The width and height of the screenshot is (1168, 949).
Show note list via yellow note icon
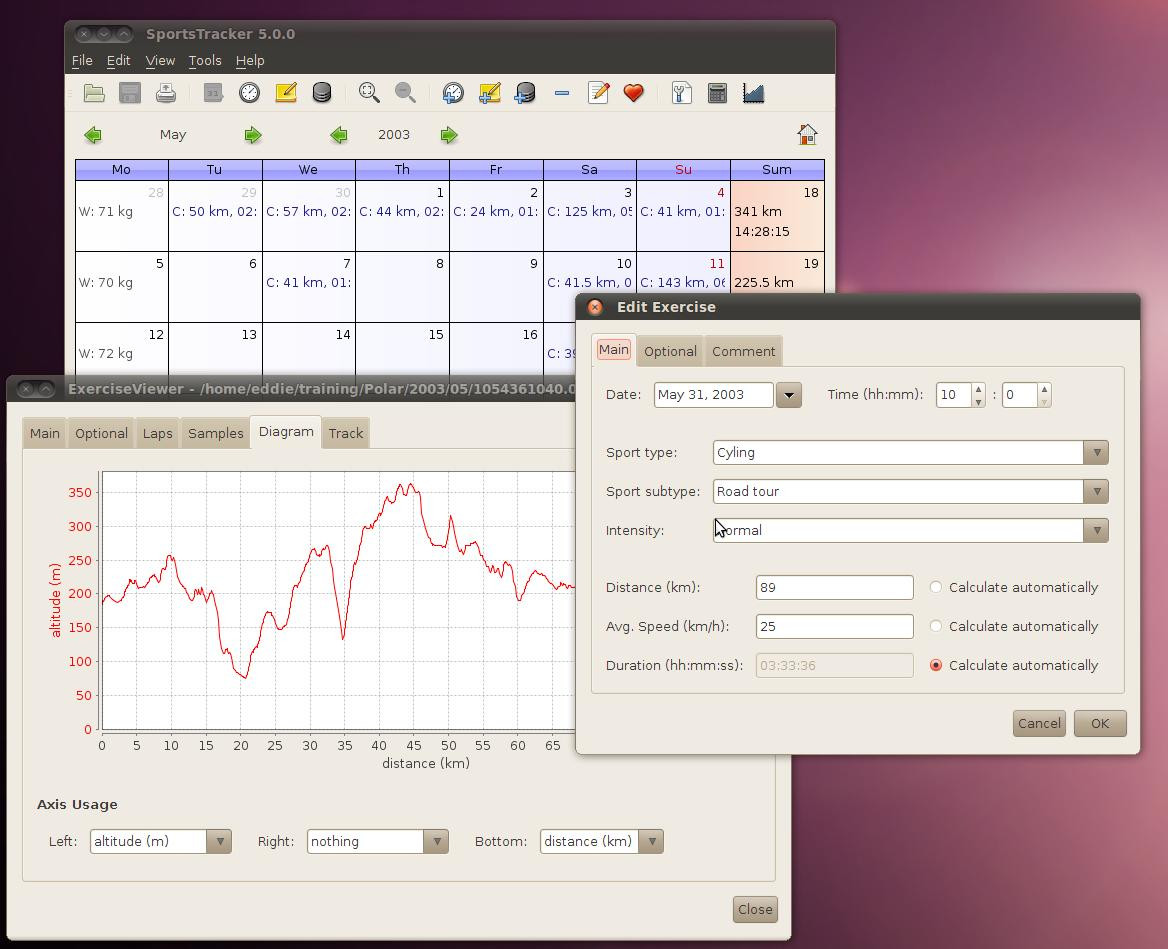[286, 93]
